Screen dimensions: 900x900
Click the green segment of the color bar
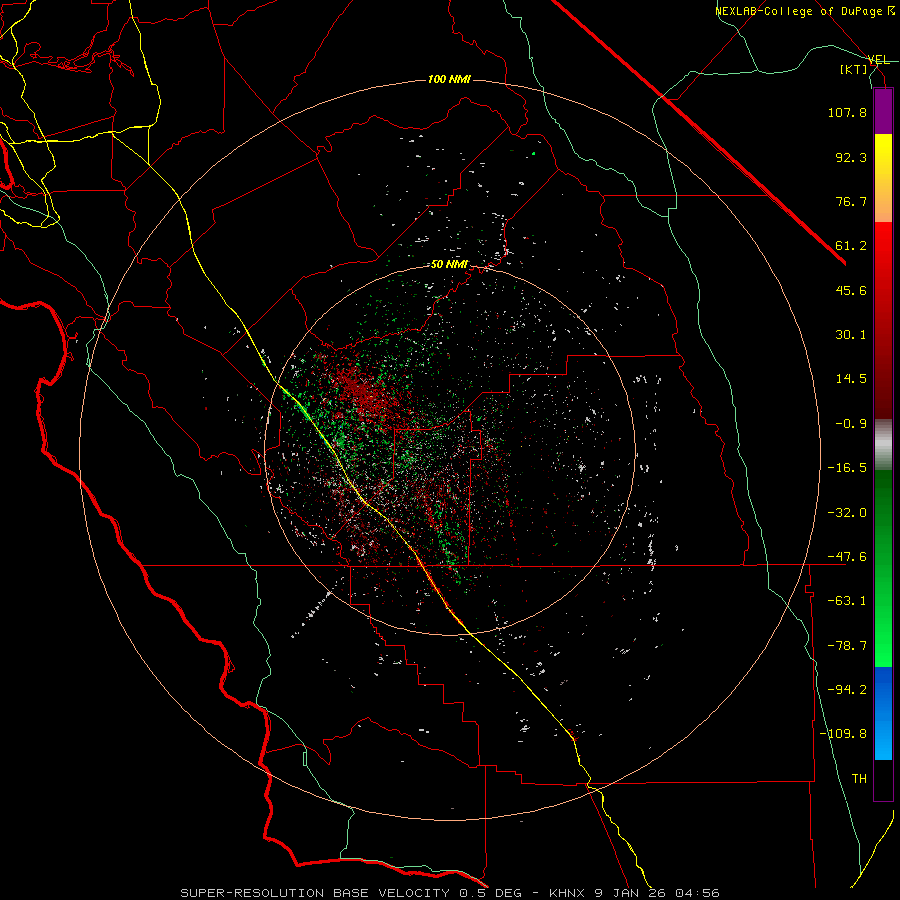[x=883, y=568]
